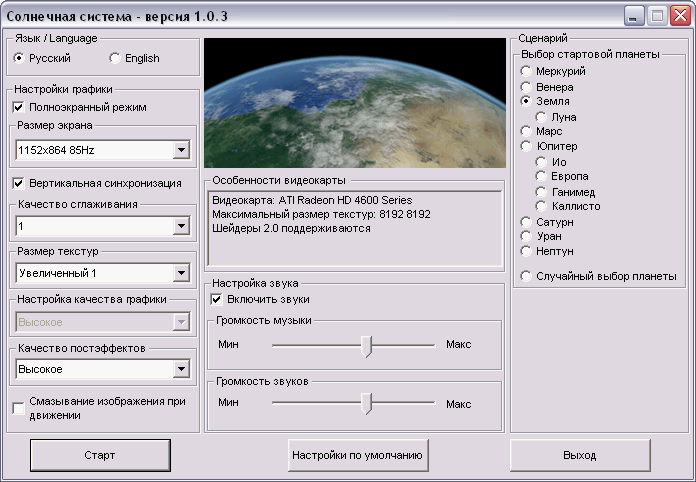Select Луна as the starting body
This screenshot has width=696, height=482.
pos(541,117)
